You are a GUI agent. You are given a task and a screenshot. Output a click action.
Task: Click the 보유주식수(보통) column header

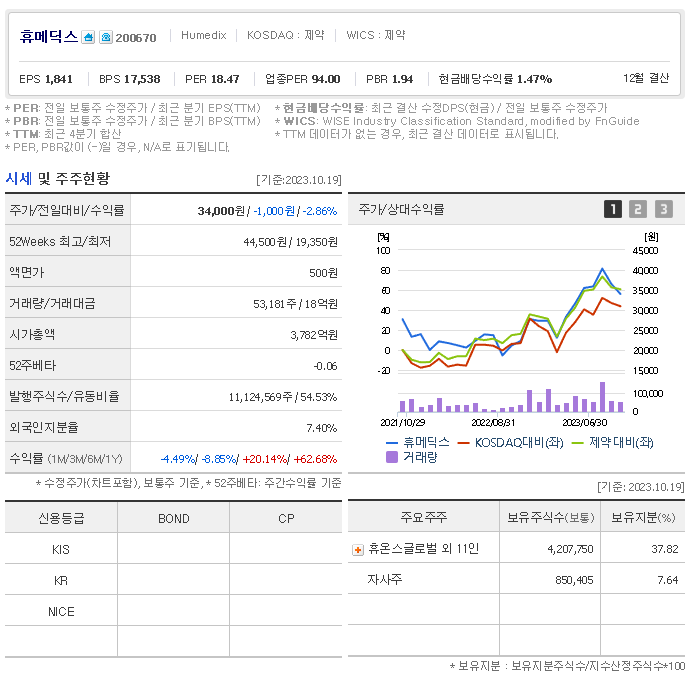point(550,517)
